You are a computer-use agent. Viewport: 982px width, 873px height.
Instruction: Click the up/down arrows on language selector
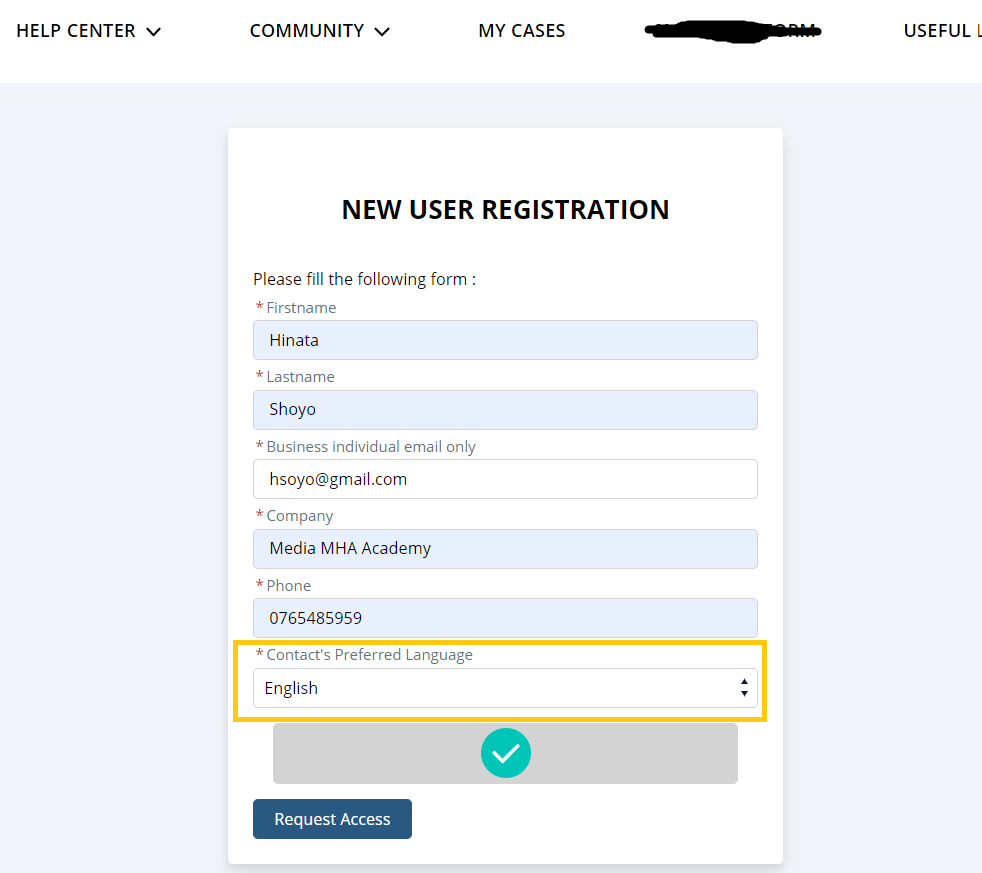click(744, 688)
